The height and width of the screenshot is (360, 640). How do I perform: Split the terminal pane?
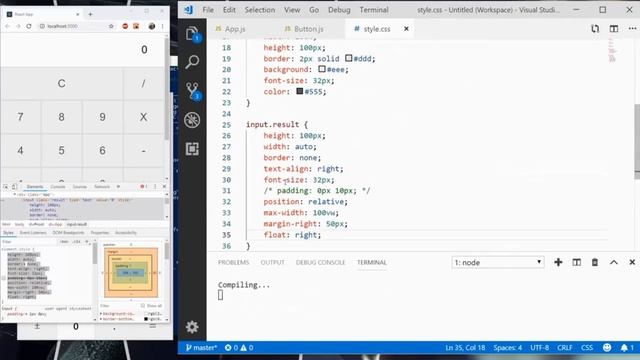(x=576, y=262)
